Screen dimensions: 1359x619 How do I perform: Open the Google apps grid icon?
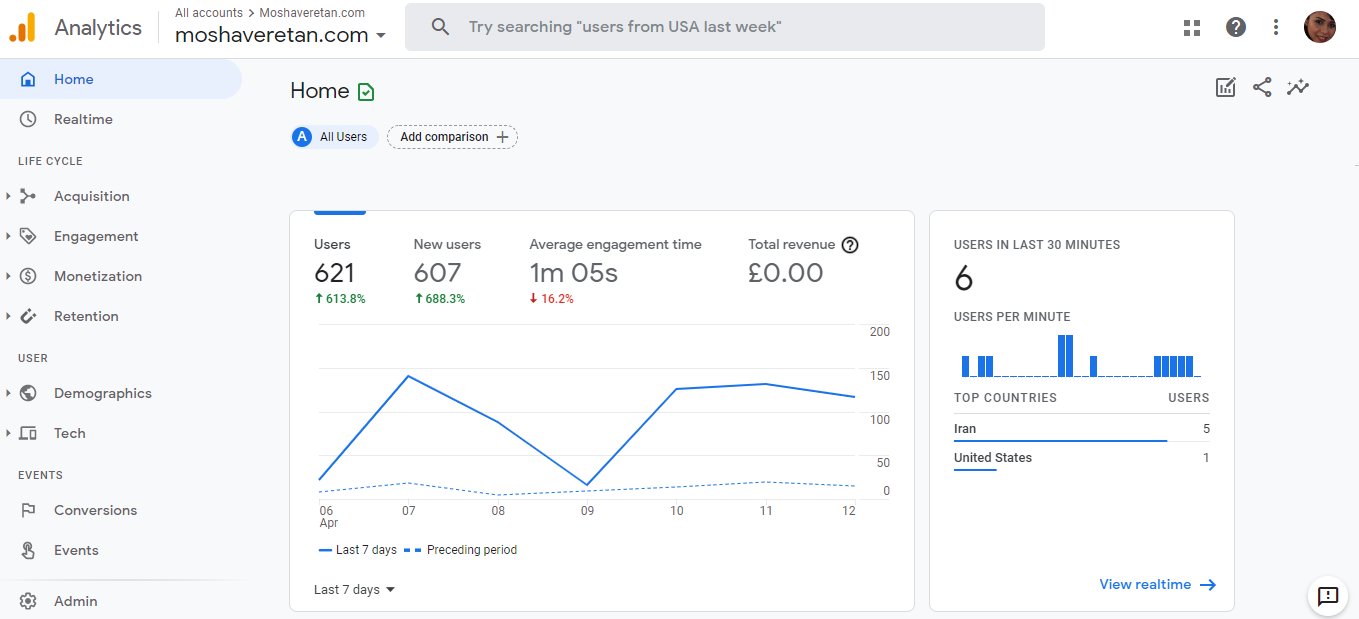pos(1192,28)
